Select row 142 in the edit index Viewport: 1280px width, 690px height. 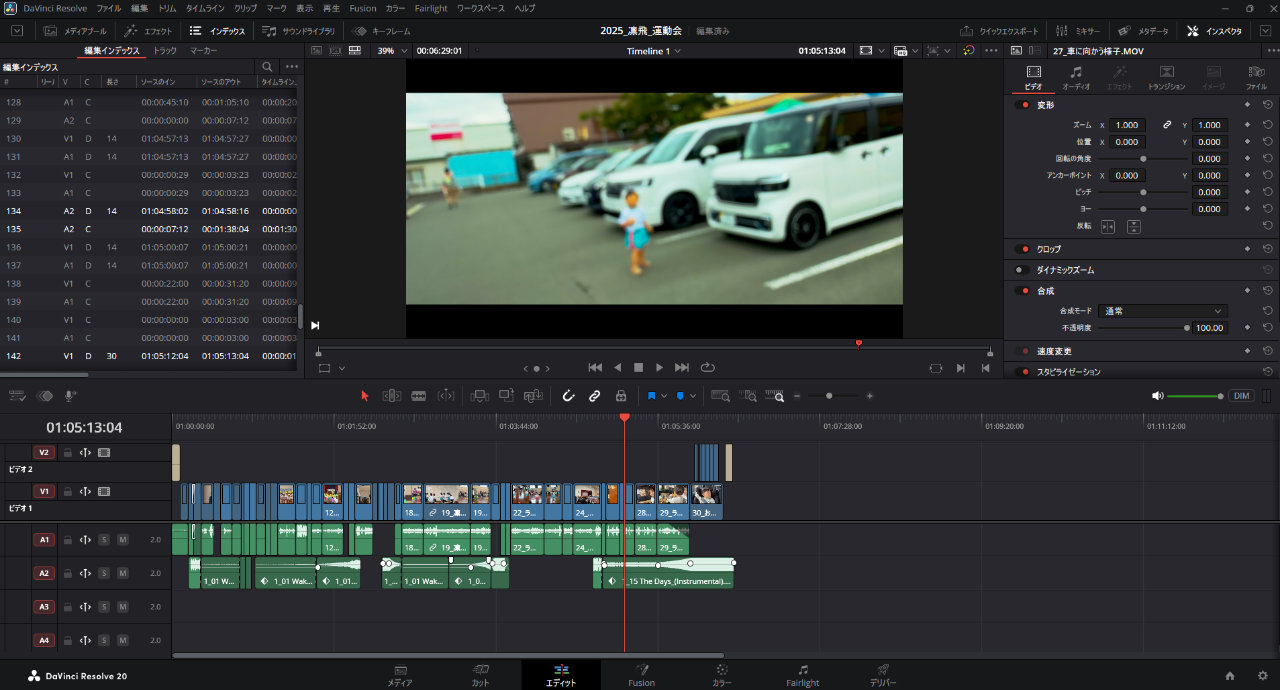pyautogui.click(x=150, y=356)
